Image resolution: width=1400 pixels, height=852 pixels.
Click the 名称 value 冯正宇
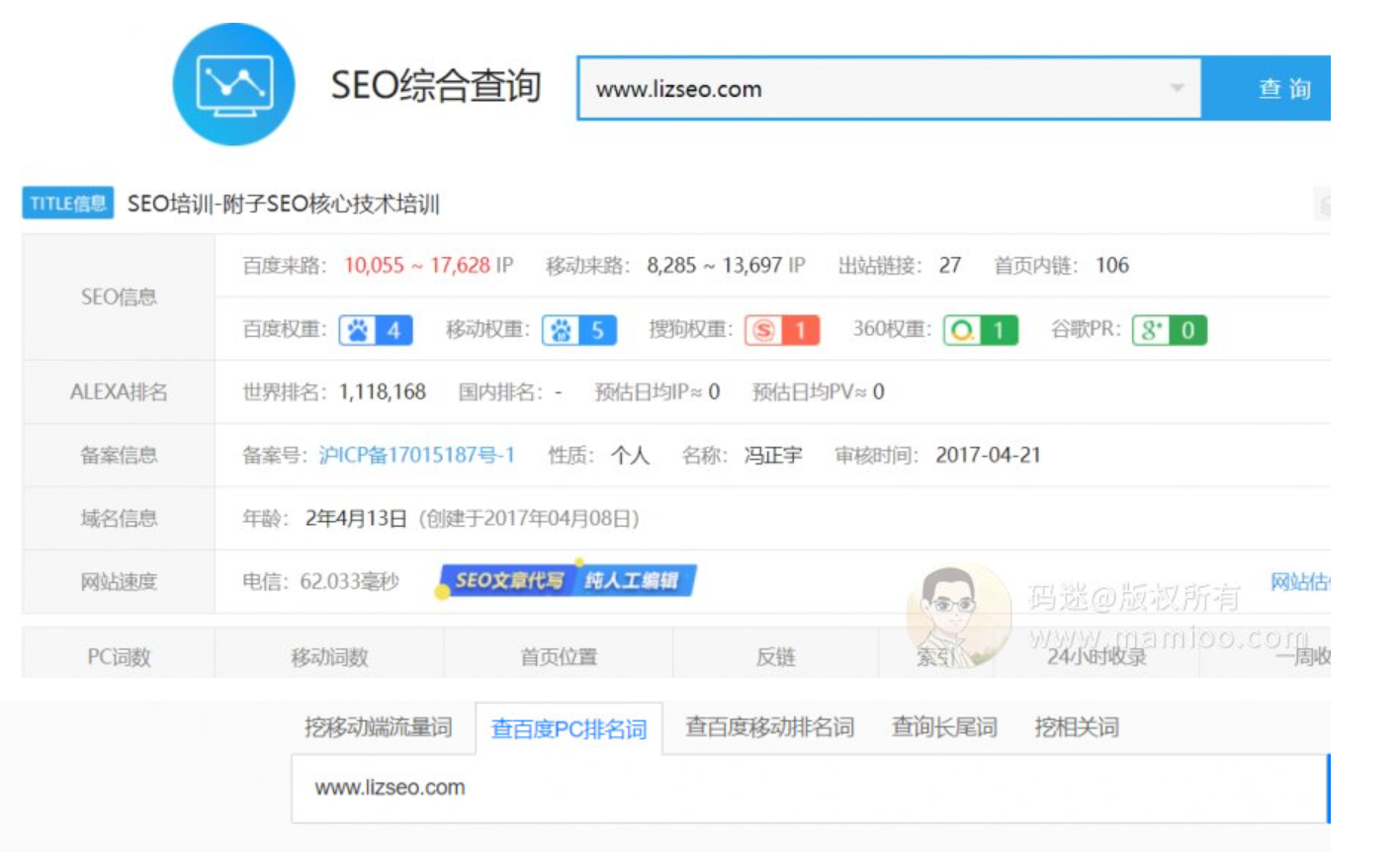point(773,455)
